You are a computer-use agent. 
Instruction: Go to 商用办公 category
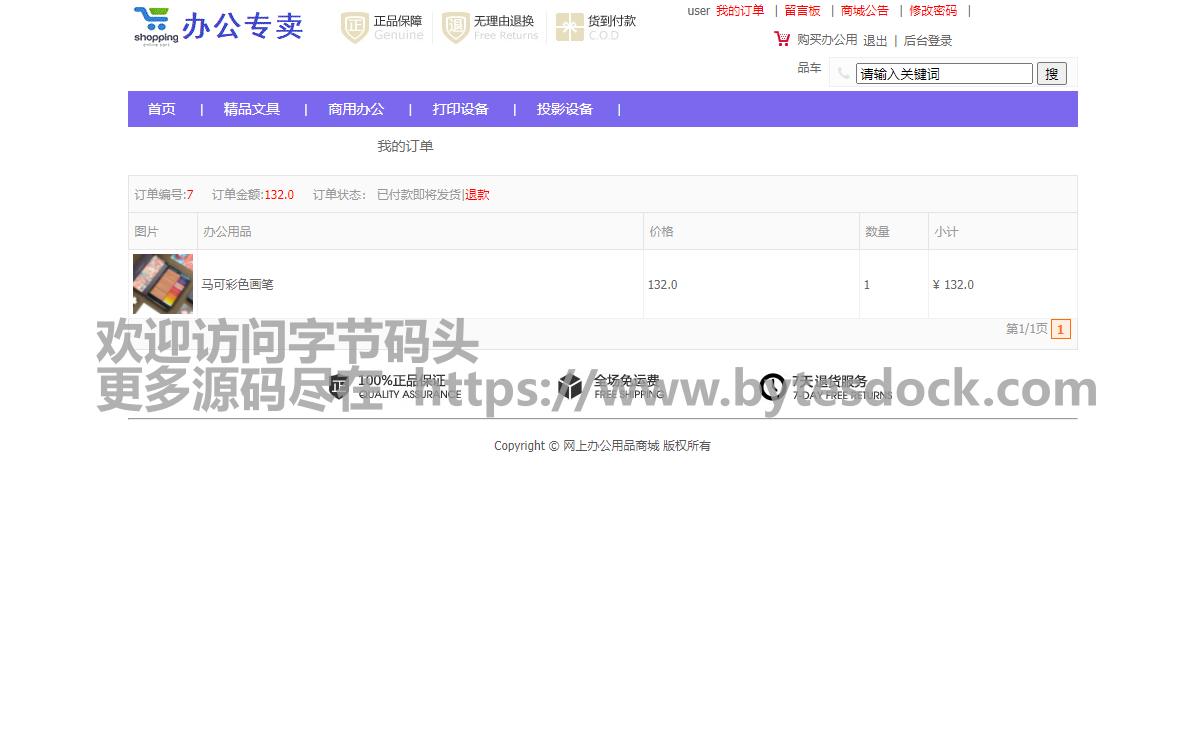(356, 109)
